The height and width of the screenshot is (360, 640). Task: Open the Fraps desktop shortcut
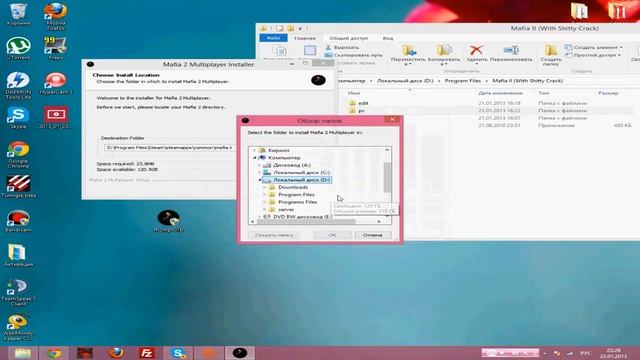coord(56,48)
